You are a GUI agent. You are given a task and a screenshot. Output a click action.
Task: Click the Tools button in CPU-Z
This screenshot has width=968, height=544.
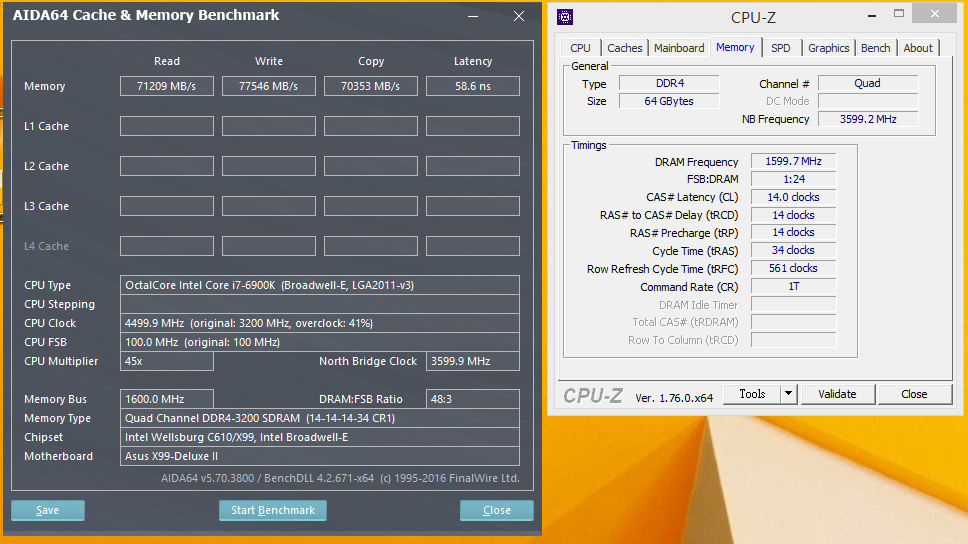coord(752,394)
